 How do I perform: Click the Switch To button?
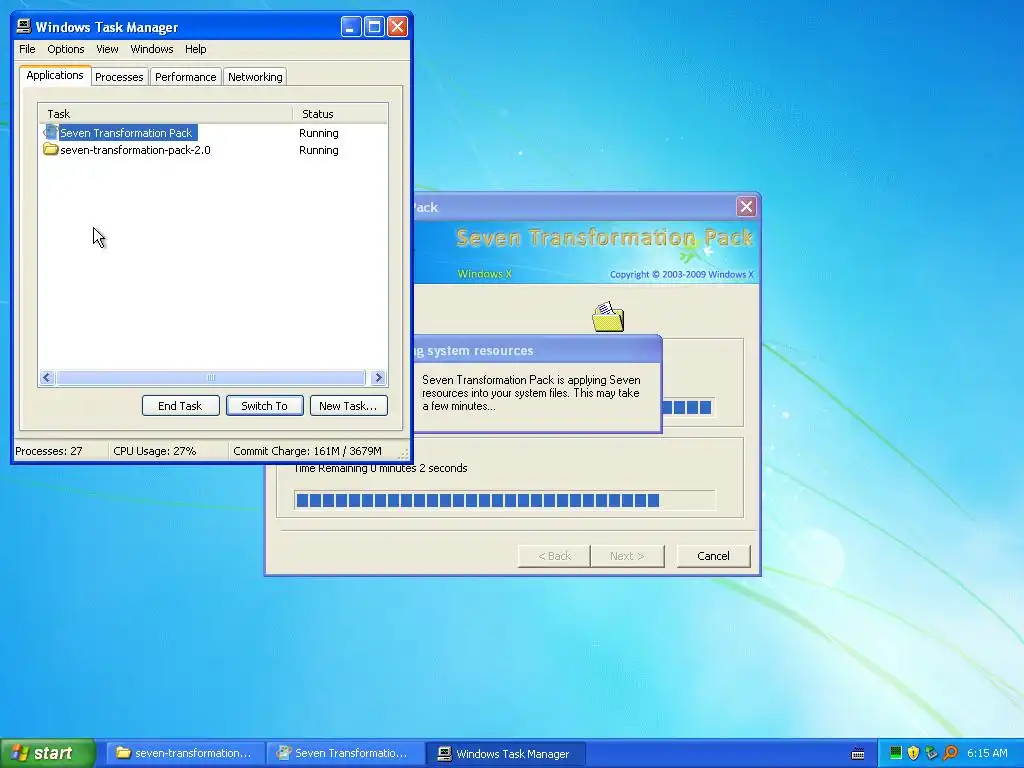point(264,406)
